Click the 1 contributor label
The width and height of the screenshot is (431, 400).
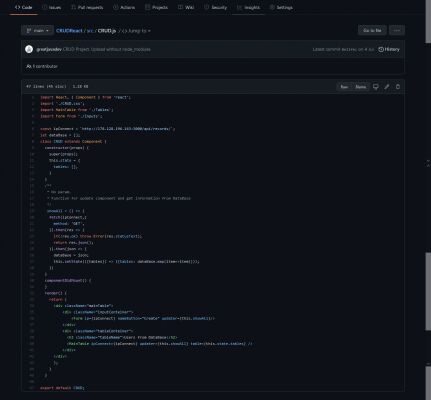(42, 66)
